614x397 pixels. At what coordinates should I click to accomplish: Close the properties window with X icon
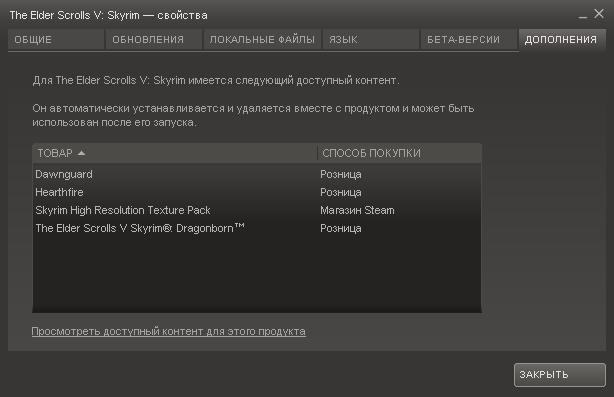599,14
